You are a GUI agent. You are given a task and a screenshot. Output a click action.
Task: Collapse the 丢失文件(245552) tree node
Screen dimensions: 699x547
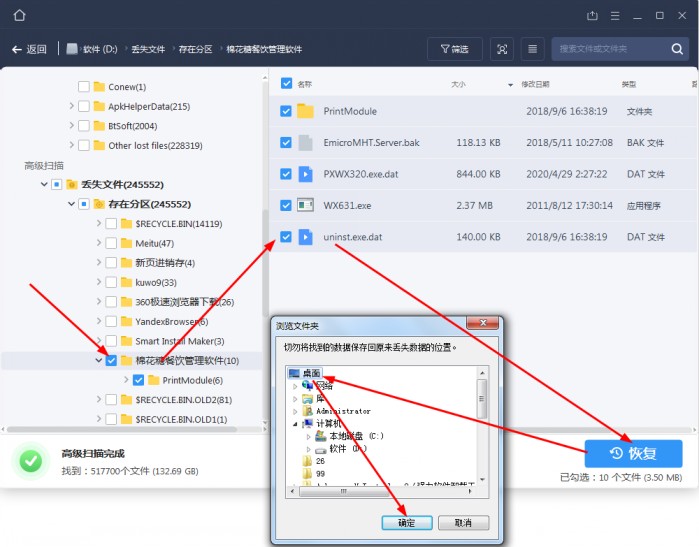[44, 185]
